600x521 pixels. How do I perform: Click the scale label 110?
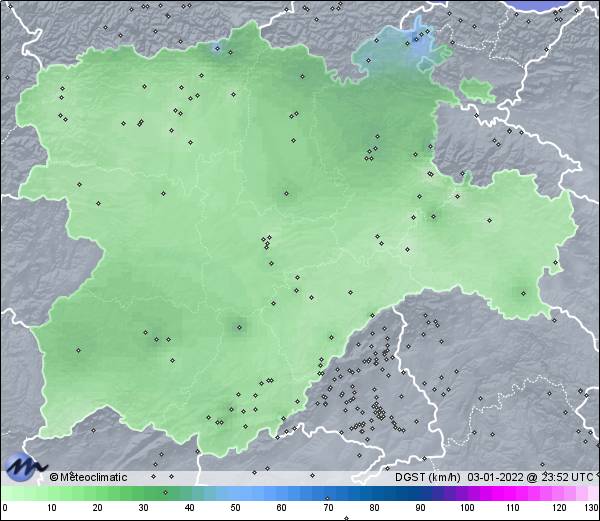click(513, 508)
